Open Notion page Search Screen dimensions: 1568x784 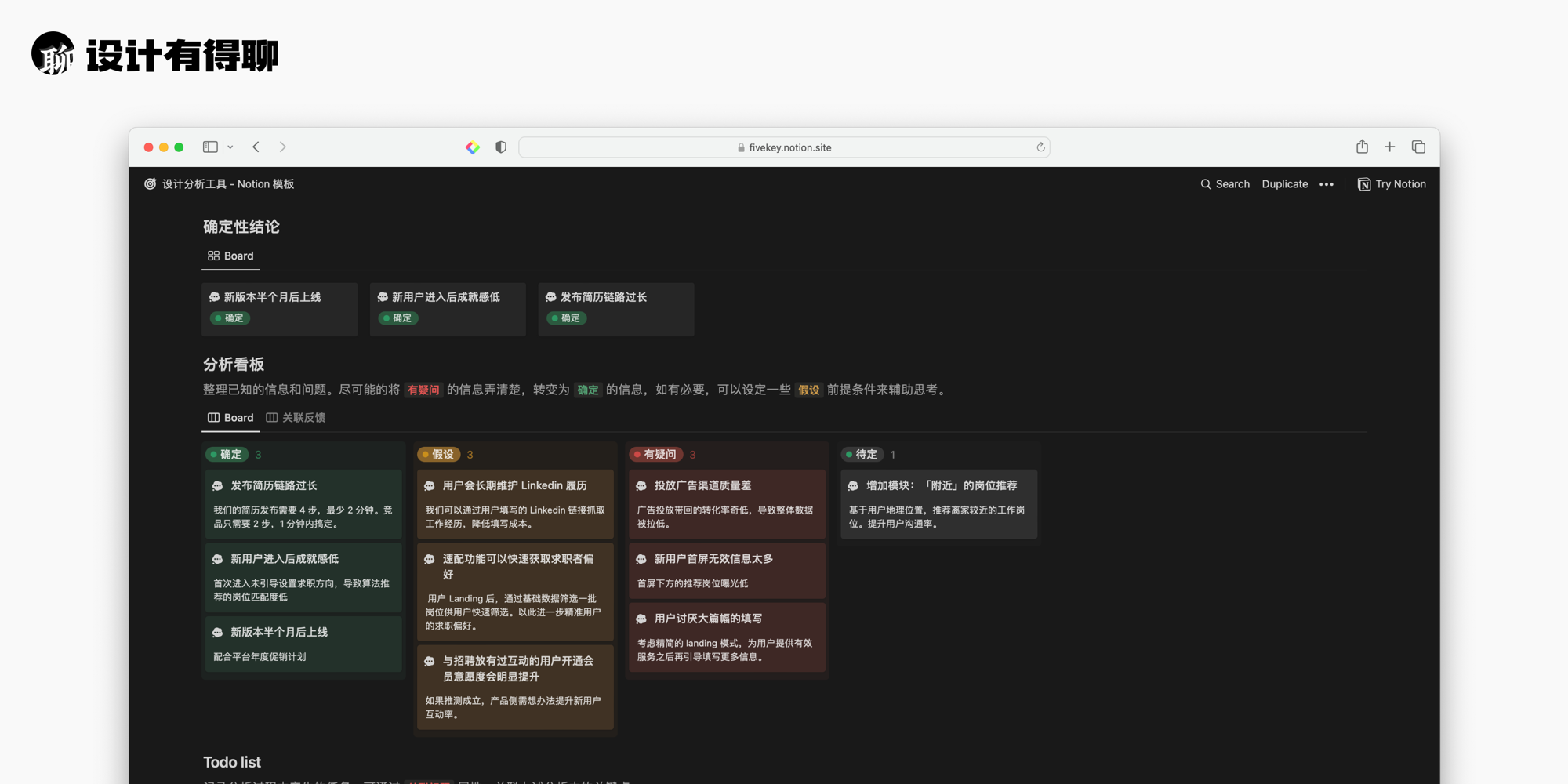coord(1225,184)
